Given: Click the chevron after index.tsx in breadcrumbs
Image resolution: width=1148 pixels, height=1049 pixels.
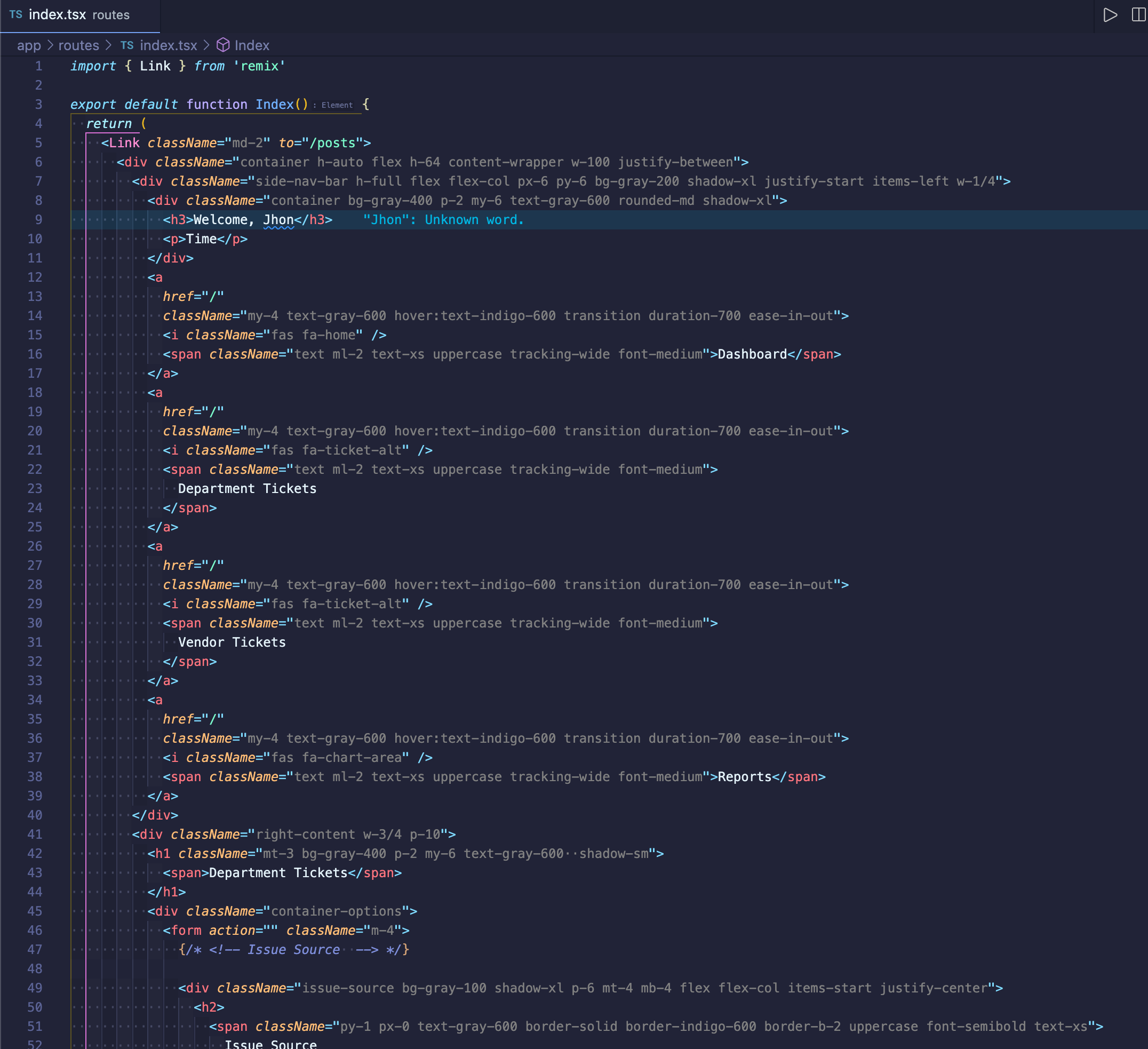Looking at the screenshot, I should point(206,45).
